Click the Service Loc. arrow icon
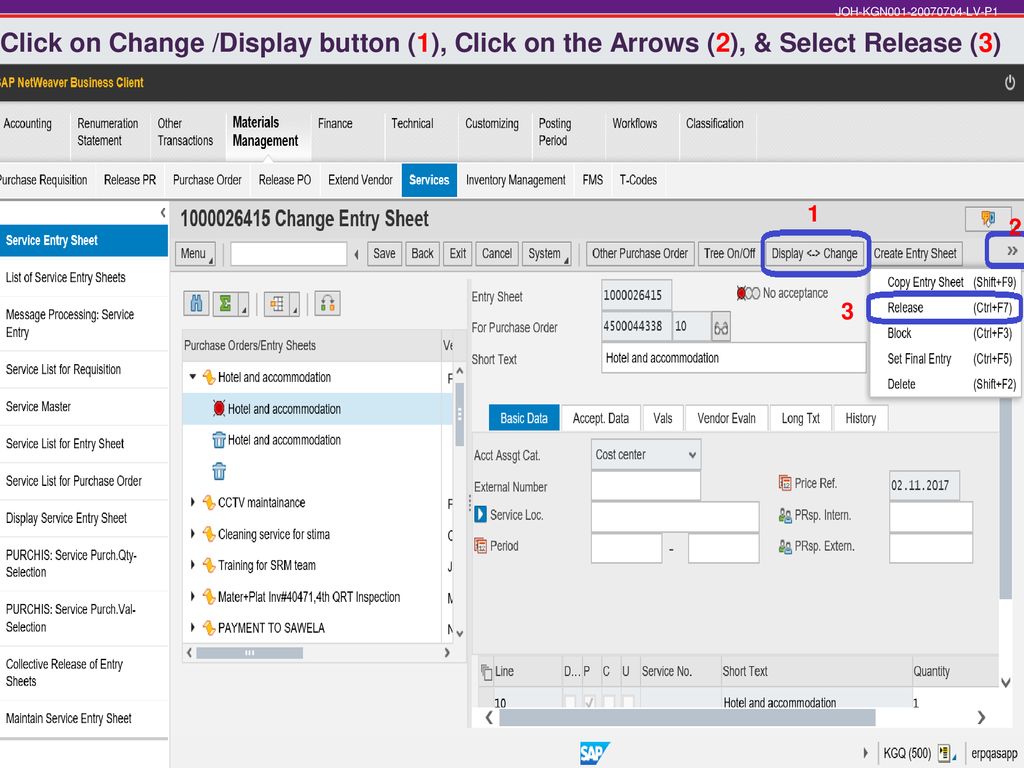 coord(481,515)
